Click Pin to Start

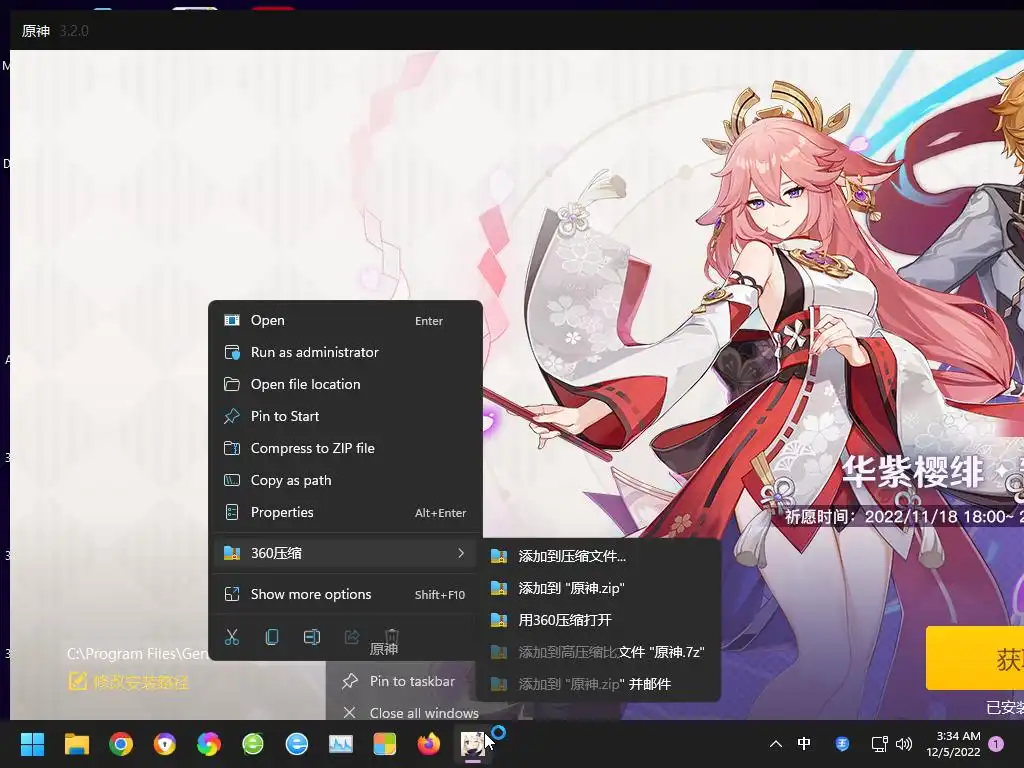345,416
